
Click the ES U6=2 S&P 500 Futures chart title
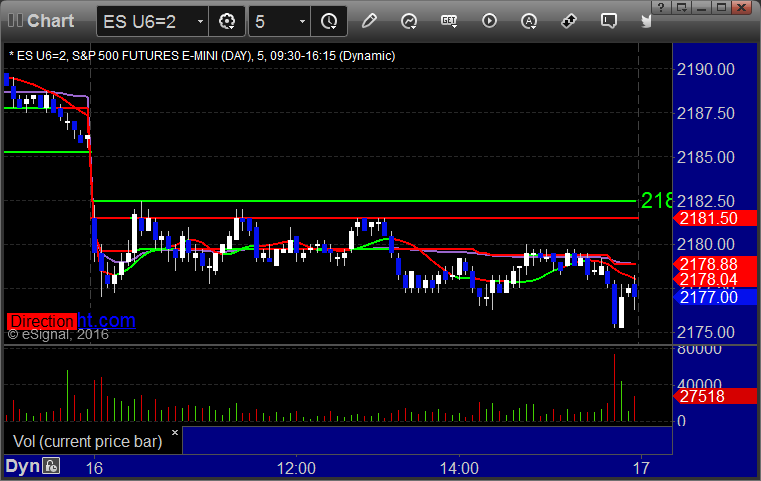[x=202, y=56]
